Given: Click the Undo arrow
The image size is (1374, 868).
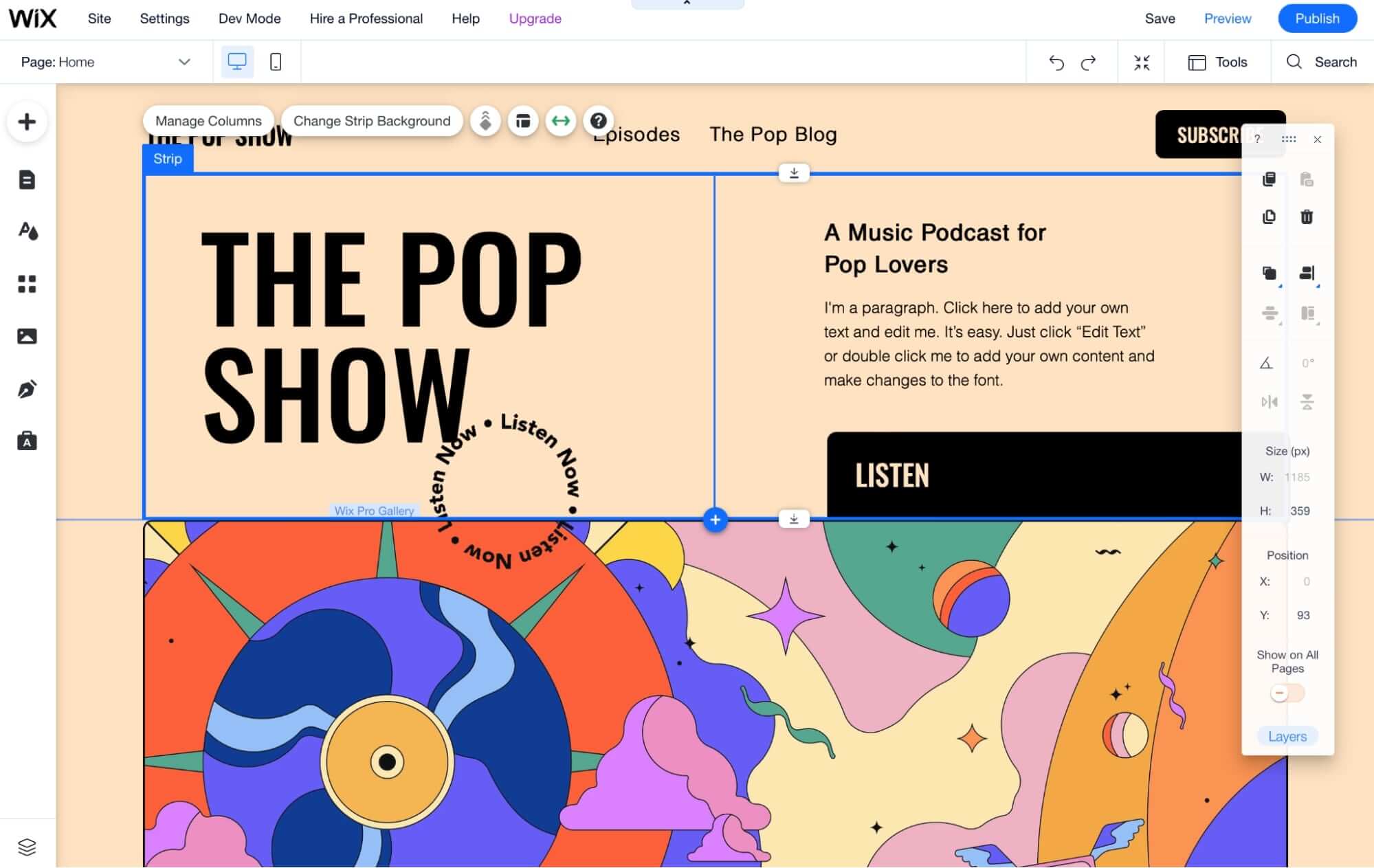Looking at the screenshot, I should pos(1056,63).
